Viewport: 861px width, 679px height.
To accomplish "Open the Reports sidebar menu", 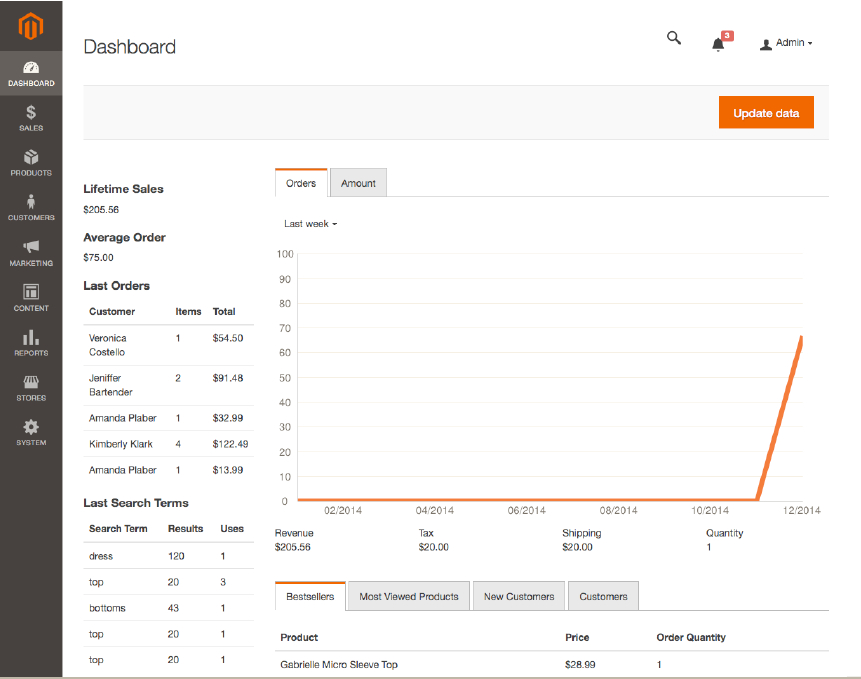I will coord(31,343).
